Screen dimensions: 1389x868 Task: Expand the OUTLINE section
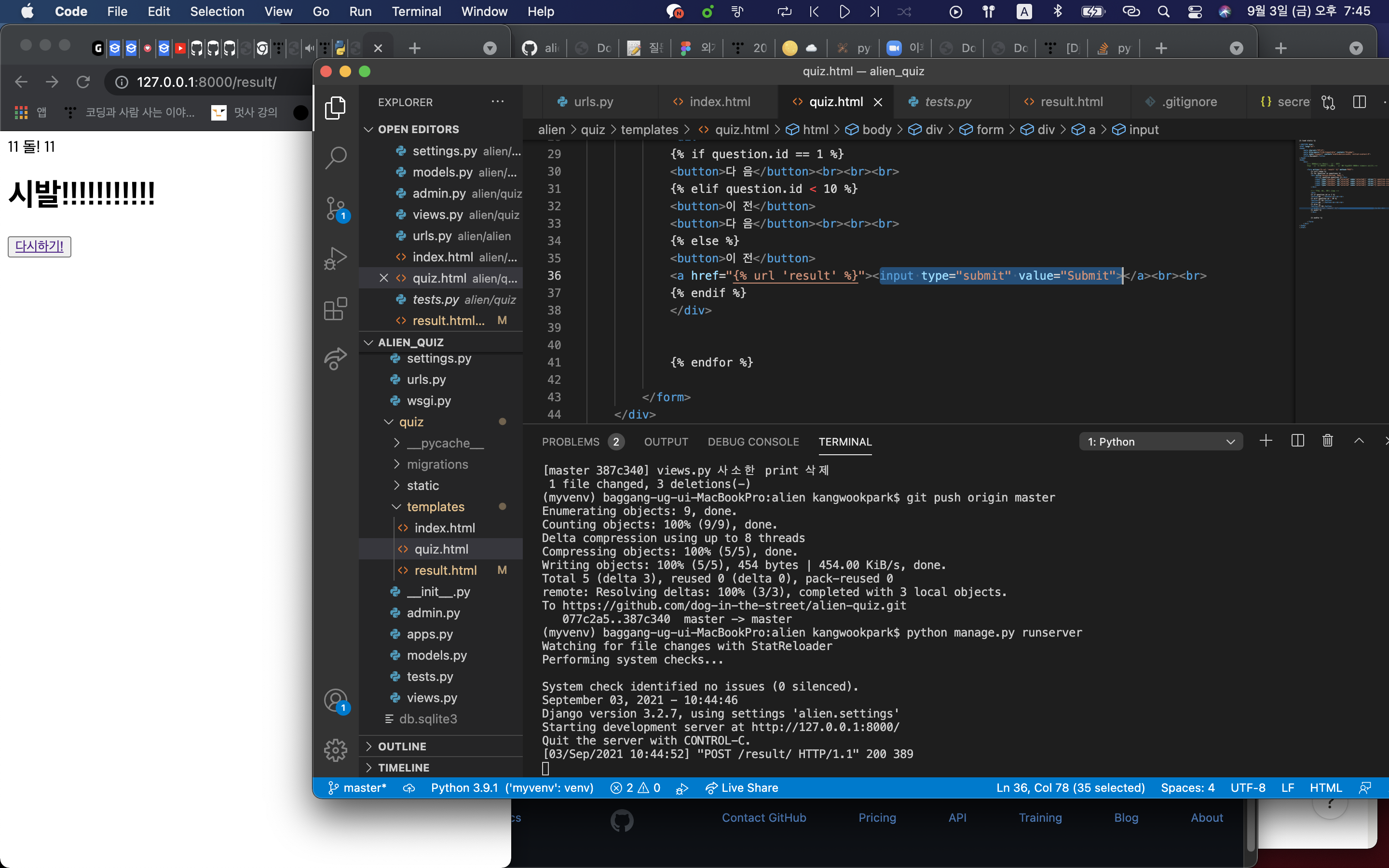pos(402,746)
